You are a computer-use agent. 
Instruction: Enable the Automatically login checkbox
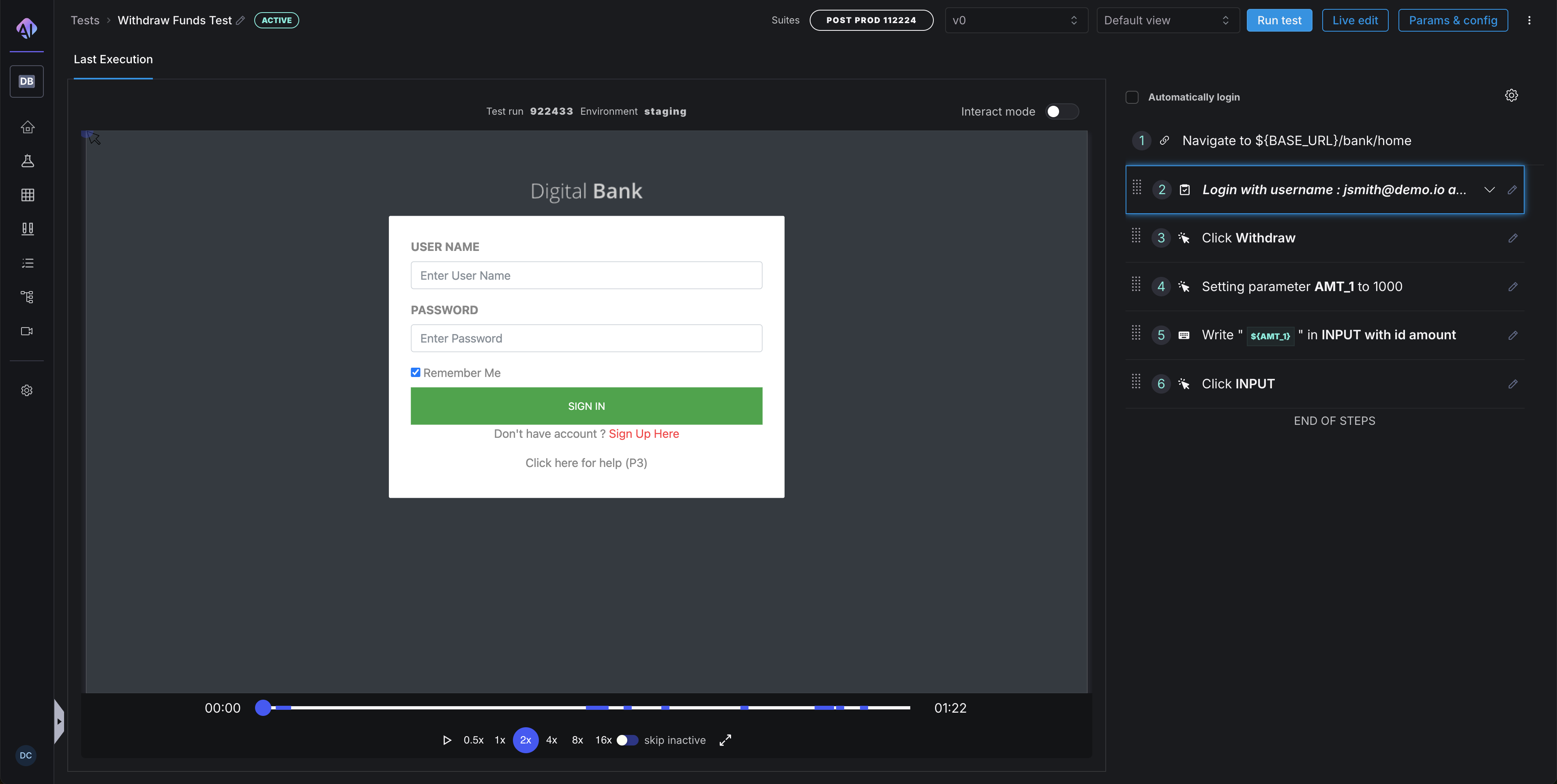tap(1132, 97)
